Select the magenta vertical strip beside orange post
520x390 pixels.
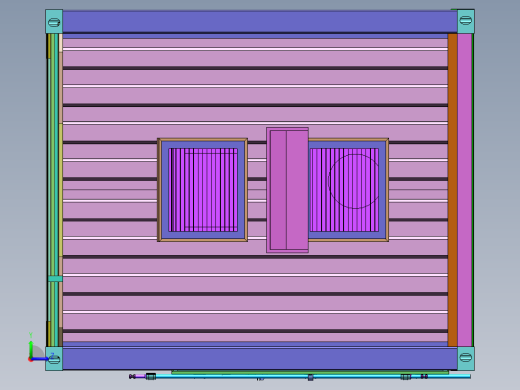464,190
